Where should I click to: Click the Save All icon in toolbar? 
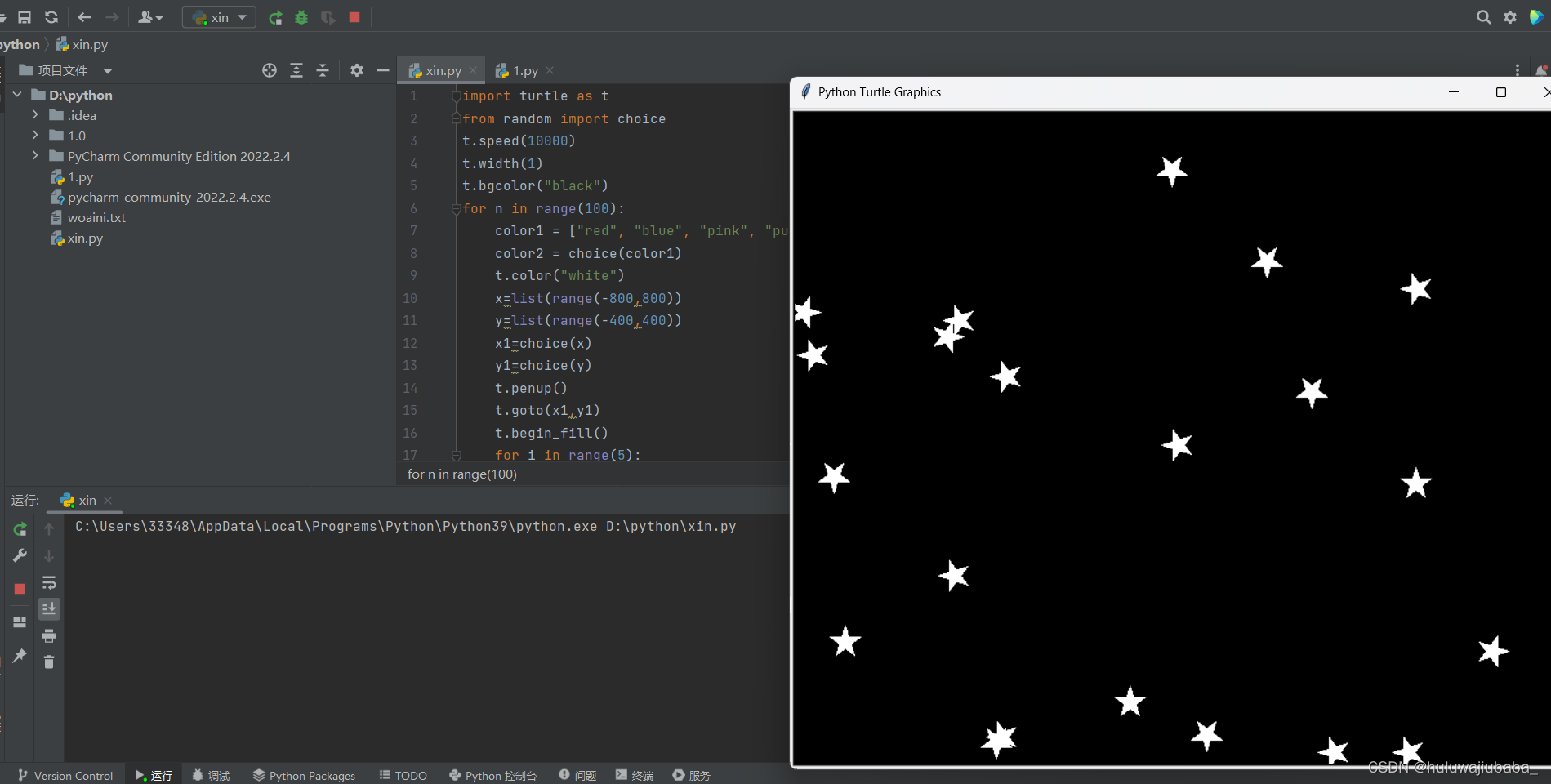click(25, 17)
